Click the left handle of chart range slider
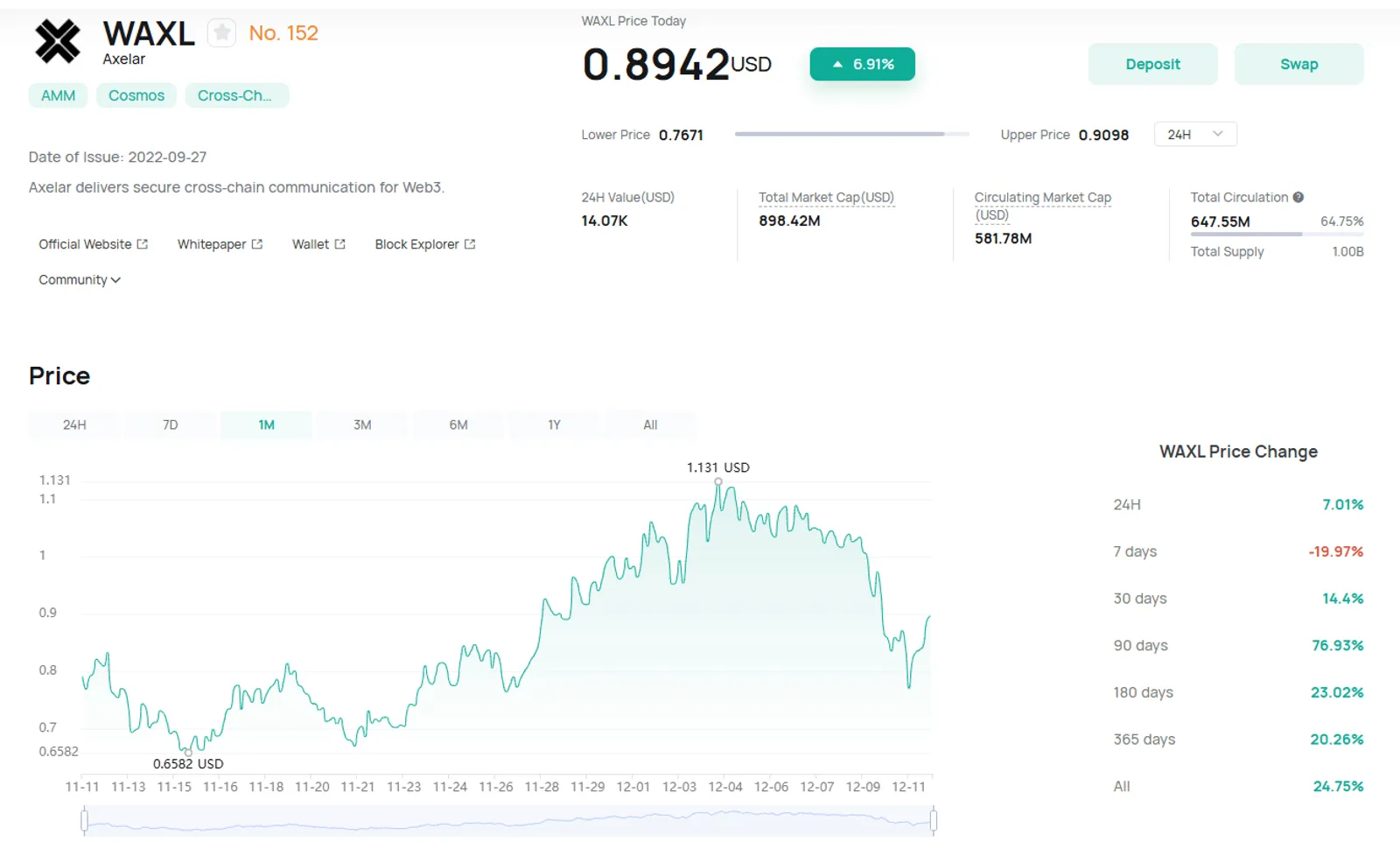 pos(84,820)
